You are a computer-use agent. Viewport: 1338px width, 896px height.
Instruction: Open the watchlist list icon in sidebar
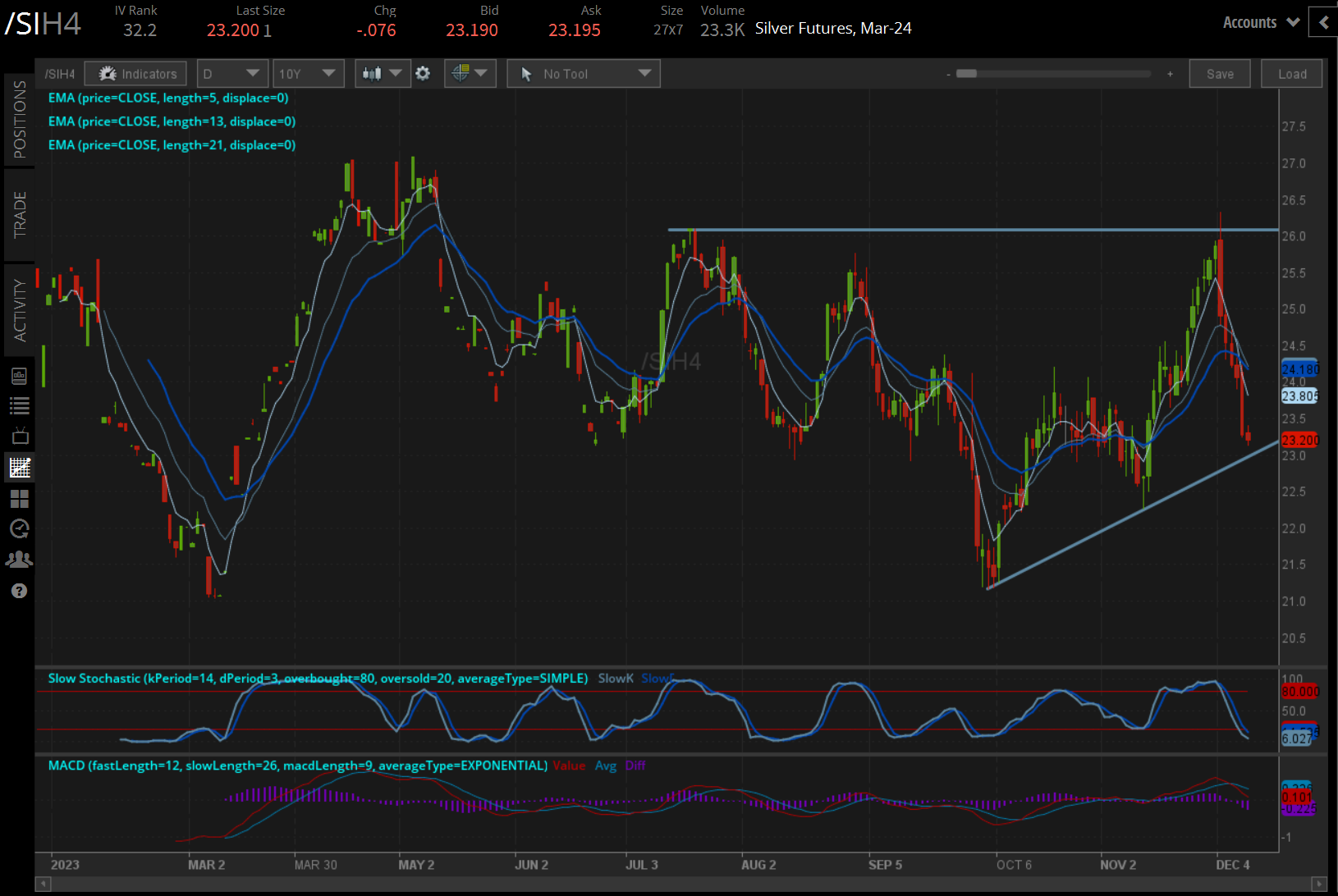[x=19, y=405]
